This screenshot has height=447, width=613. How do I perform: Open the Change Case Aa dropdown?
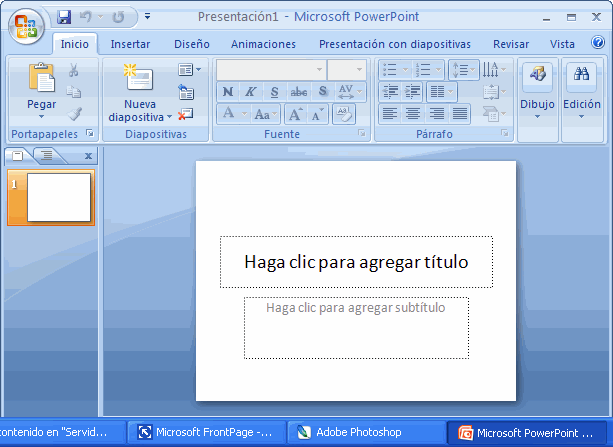[265, 114]
